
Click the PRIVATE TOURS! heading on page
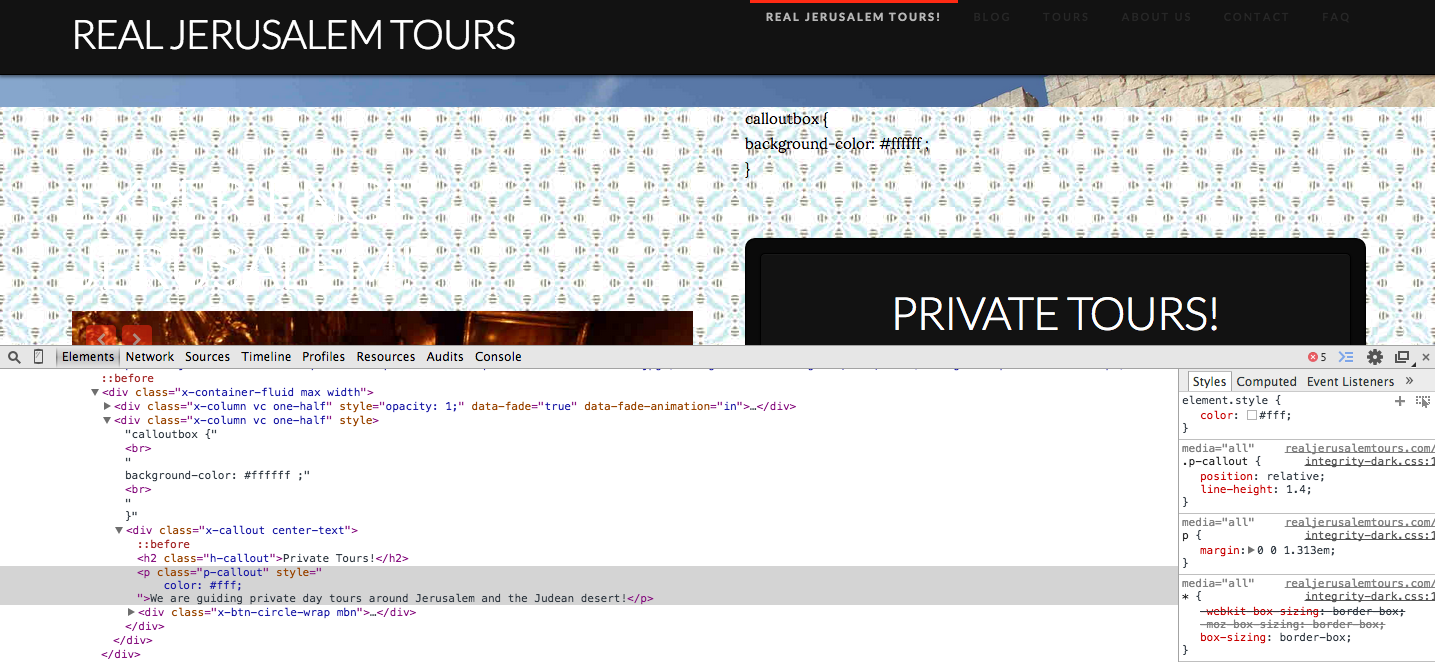pyautogui.click(x=1055, y=314)
